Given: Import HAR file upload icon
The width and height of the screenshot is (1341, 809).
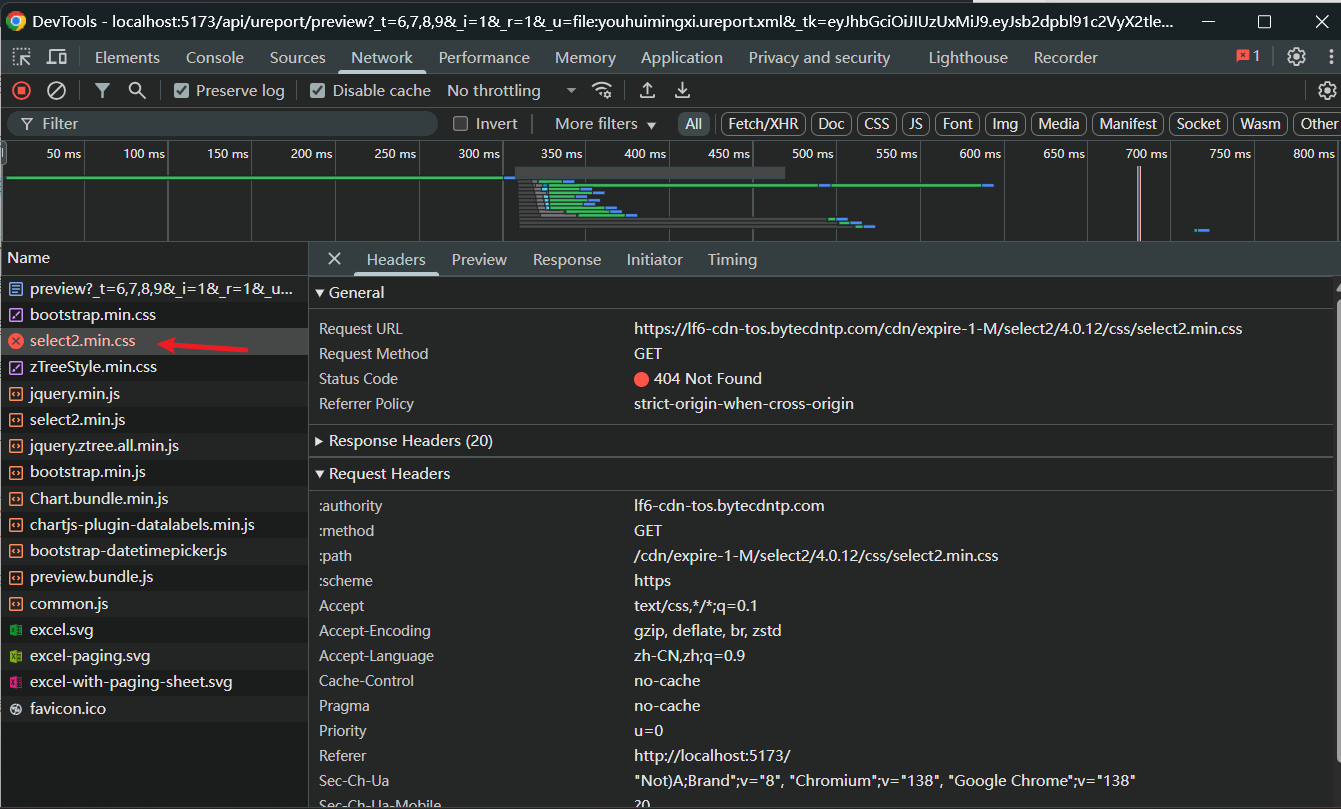Looking at the screenshot, I should 647,90.
